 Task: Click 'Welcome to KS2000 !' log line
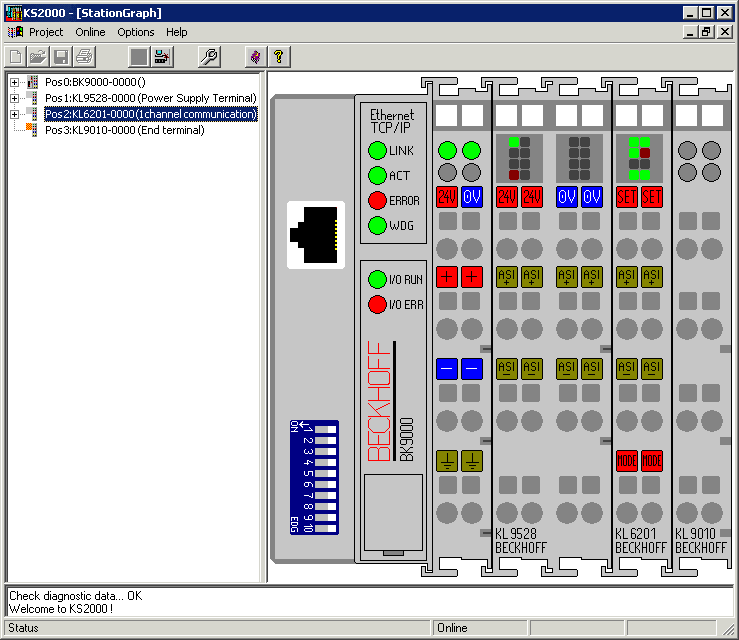tap(61, 608)
